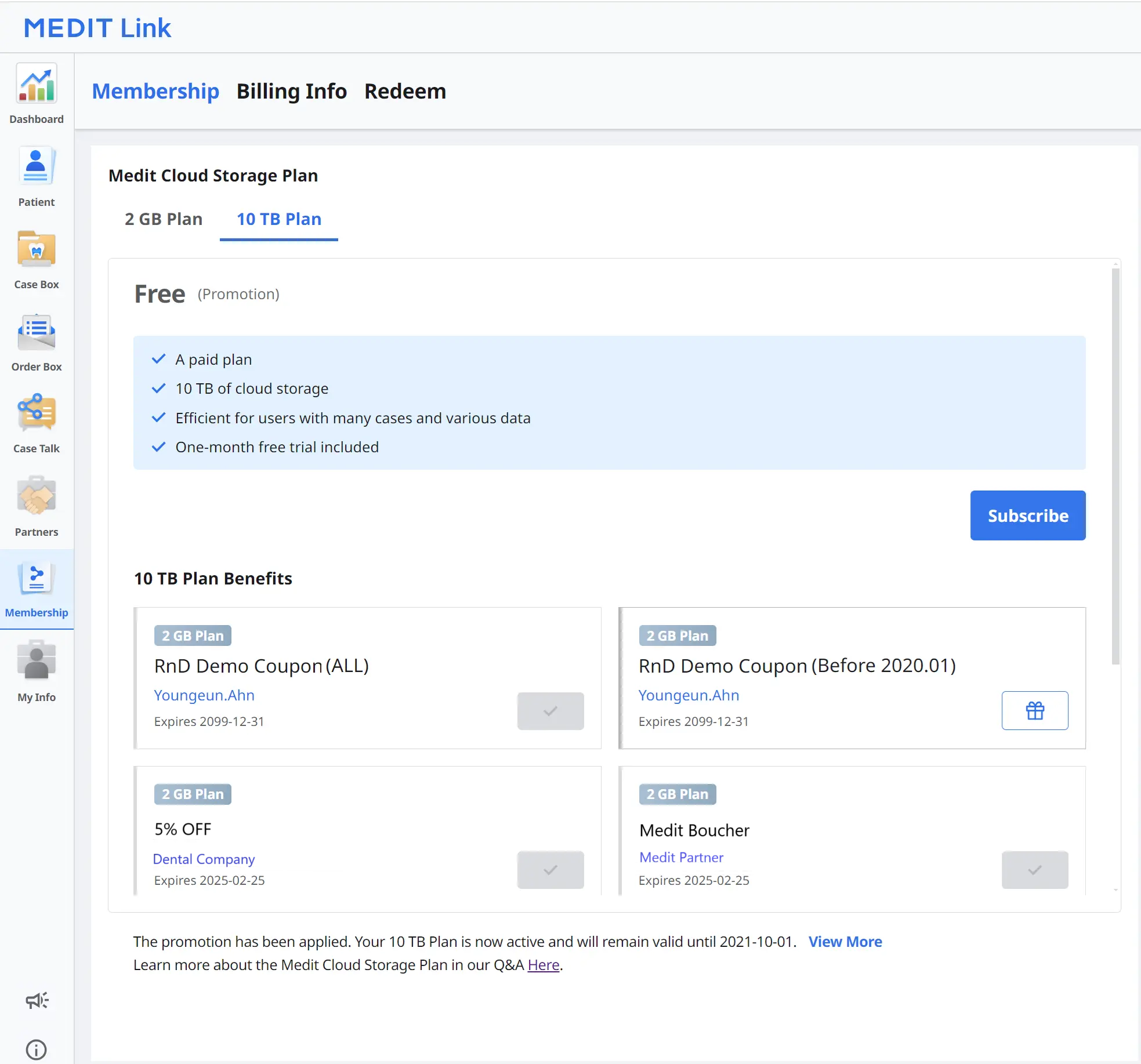This screenshot has height=1064, width=1141.
Task: Open the View More link
Action: (845, 942)
